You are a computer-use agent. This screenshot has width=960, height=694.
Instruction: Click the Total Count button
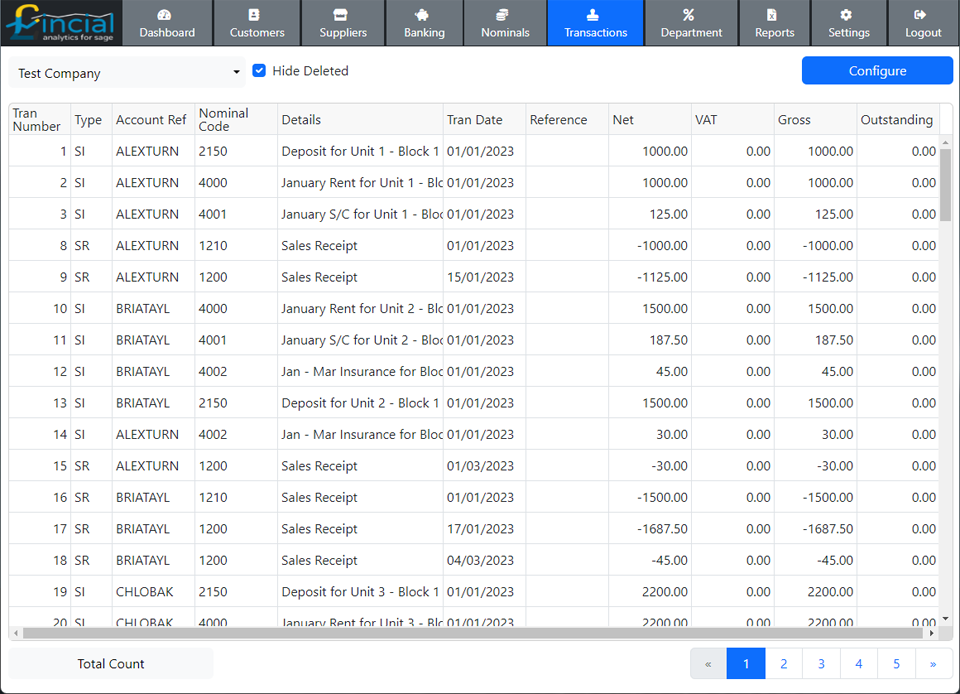pos(111,663)
